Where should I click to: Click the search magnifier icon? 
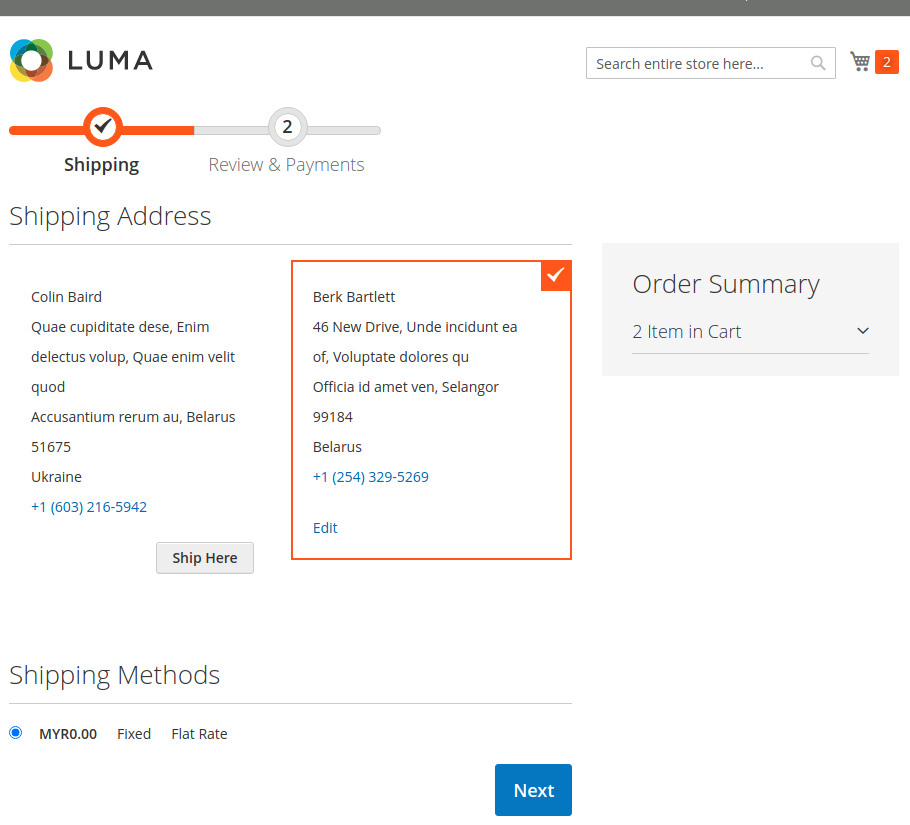pos(818,63)
